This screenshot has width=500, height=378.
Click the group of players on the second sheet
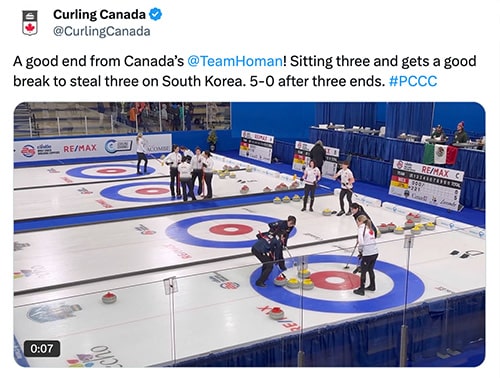[x=191, y=173]
